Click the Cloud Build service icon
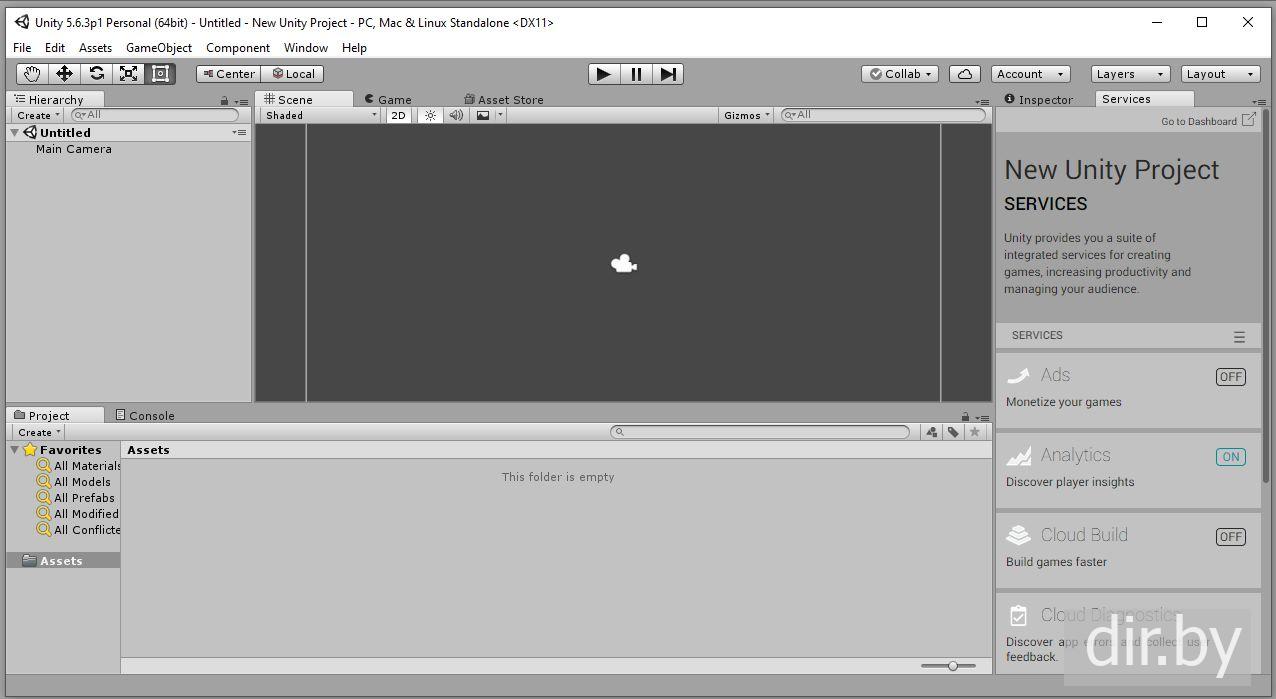 (x=1018, y=536)
